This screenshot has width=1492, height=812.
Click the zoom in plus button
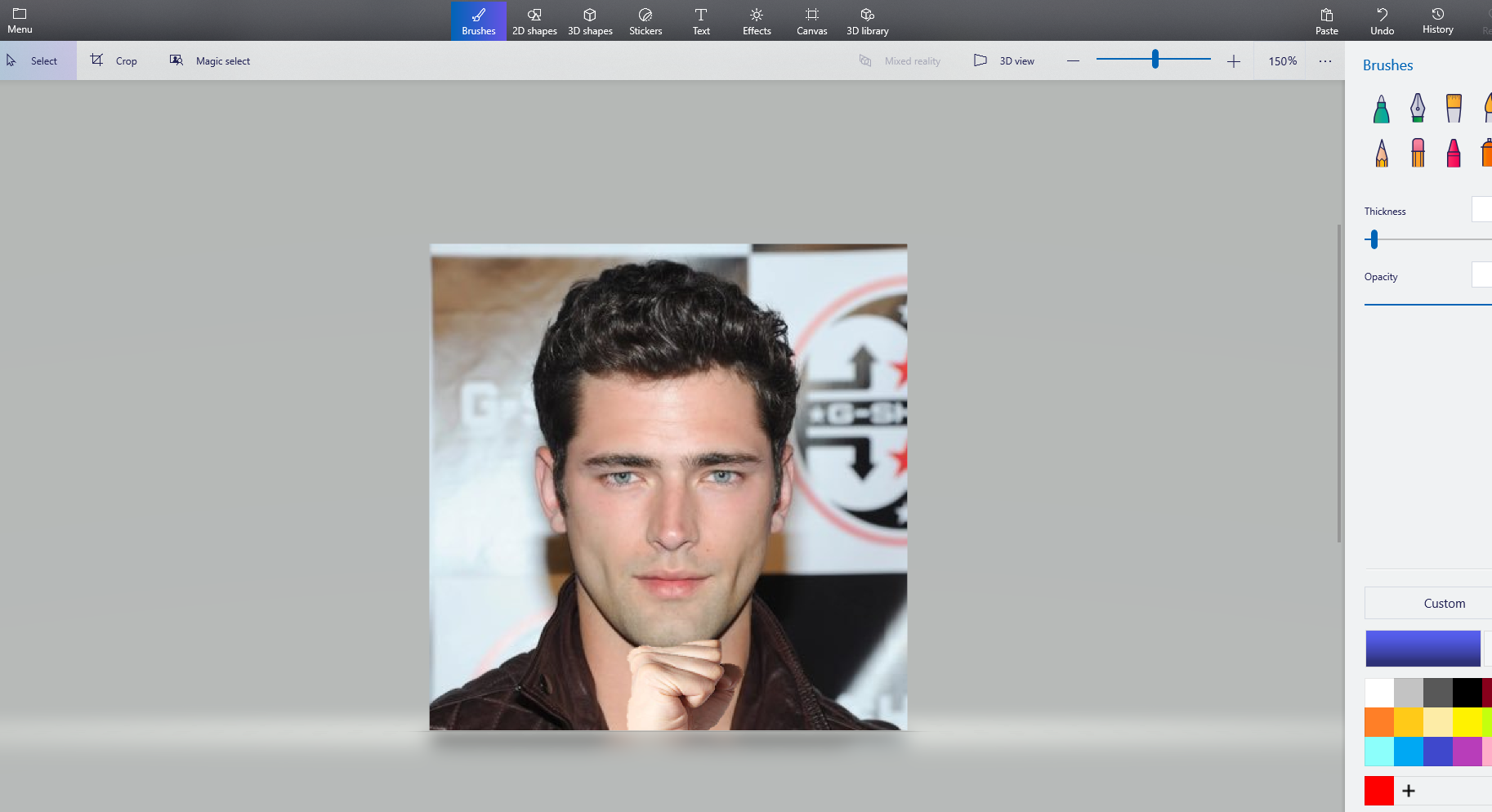pyautogui.click(x=1233, y=61)
